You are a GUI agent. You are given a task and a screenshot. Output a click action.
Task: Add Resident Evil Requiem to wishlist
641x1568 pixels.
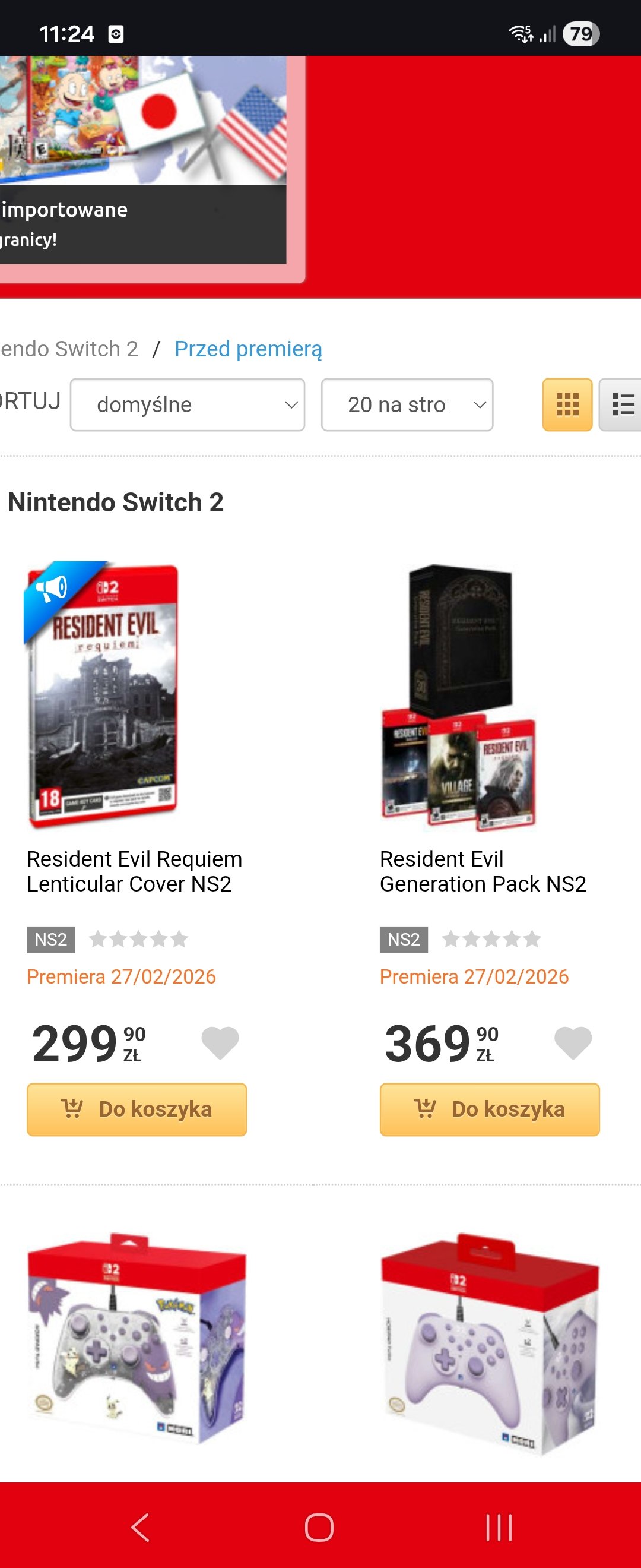220,1043
